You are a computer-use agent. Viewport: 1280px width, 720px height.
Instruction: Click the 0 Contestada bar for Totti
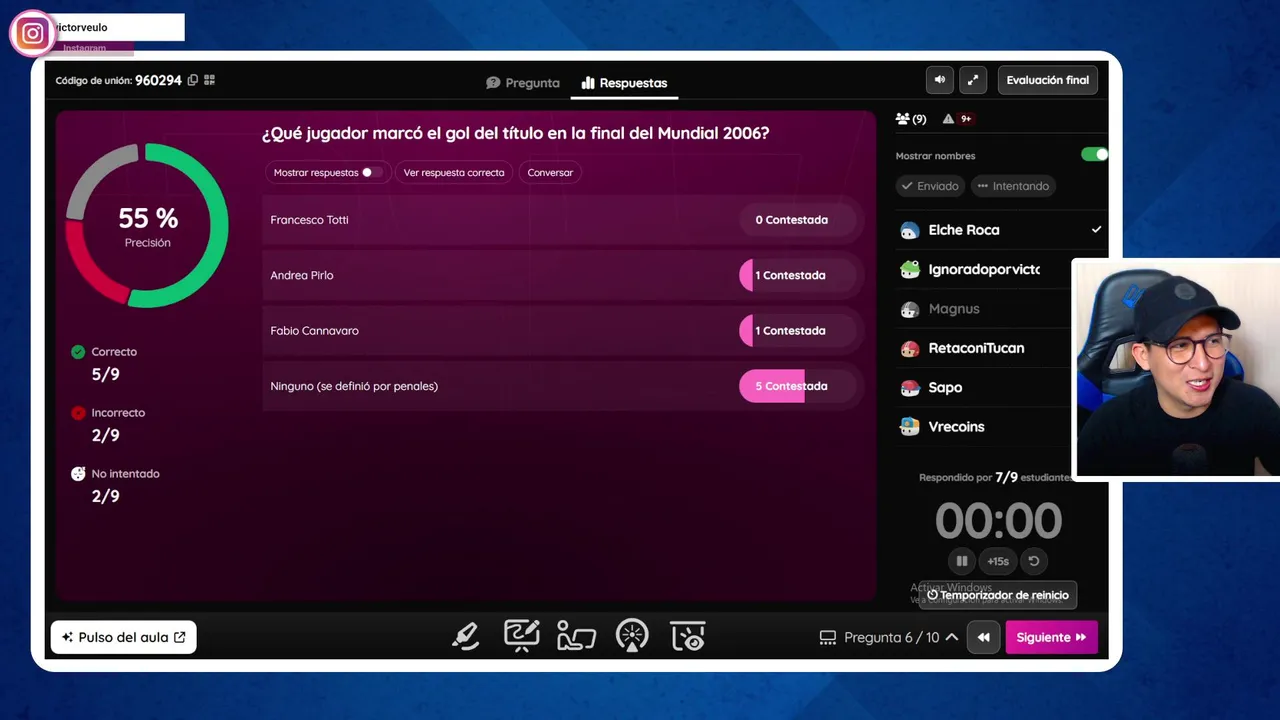[x=798, y=220]
